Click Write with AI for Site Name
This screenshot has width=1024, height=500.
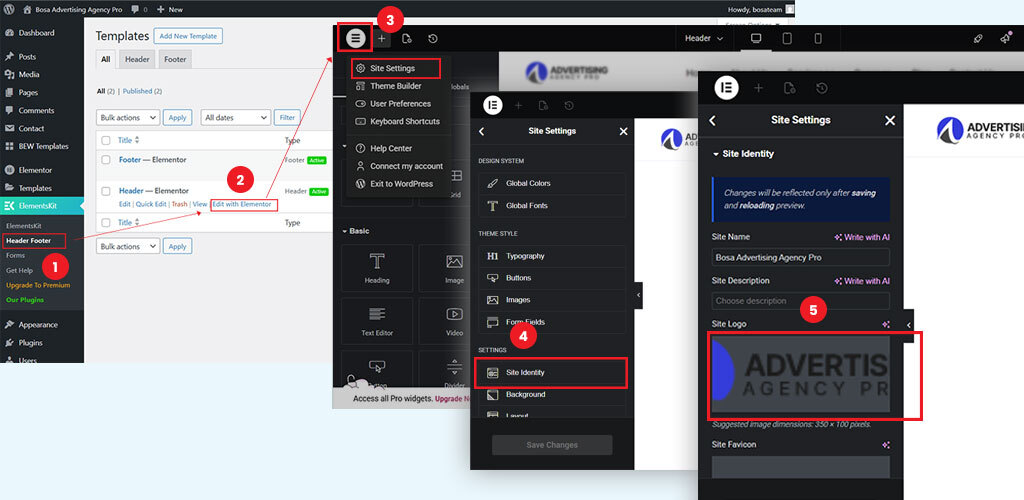click(862, 238)
